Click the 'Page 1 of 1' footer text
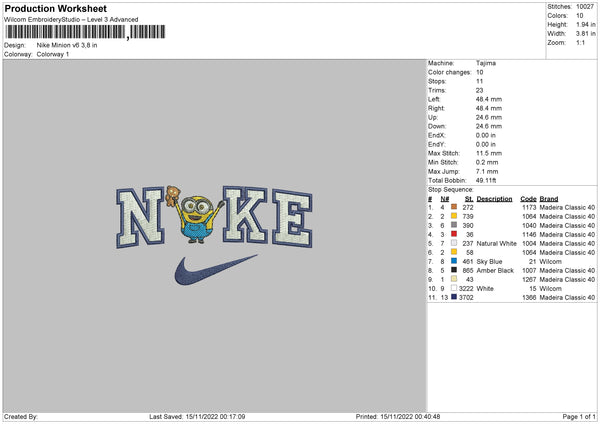The image size is (600, 424). click(579, 417)
